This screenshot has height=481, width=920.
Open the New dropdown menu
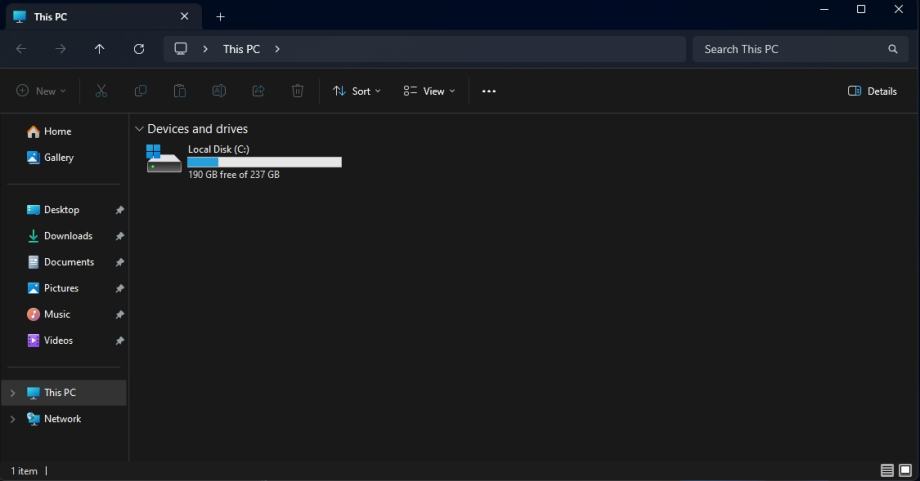[x=41, y=91]
